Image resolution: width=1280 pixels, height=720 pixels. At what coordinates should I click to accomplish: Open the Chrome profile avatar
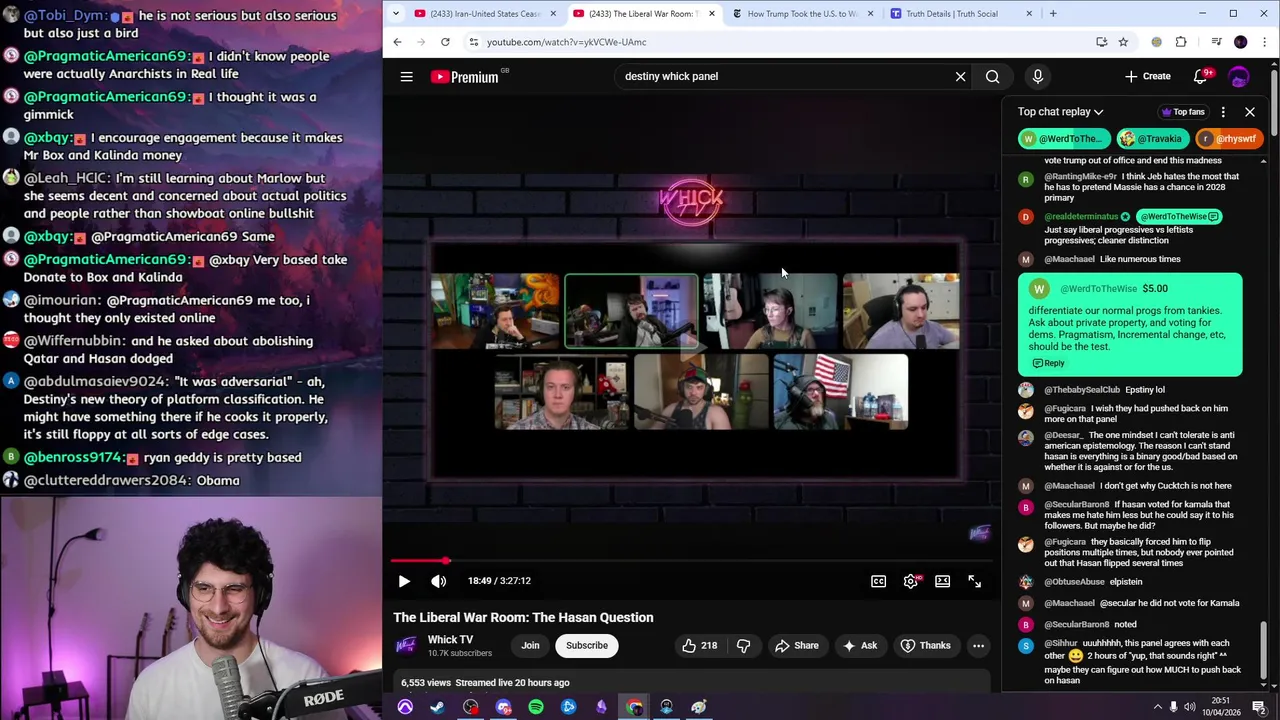point(1241,42)
